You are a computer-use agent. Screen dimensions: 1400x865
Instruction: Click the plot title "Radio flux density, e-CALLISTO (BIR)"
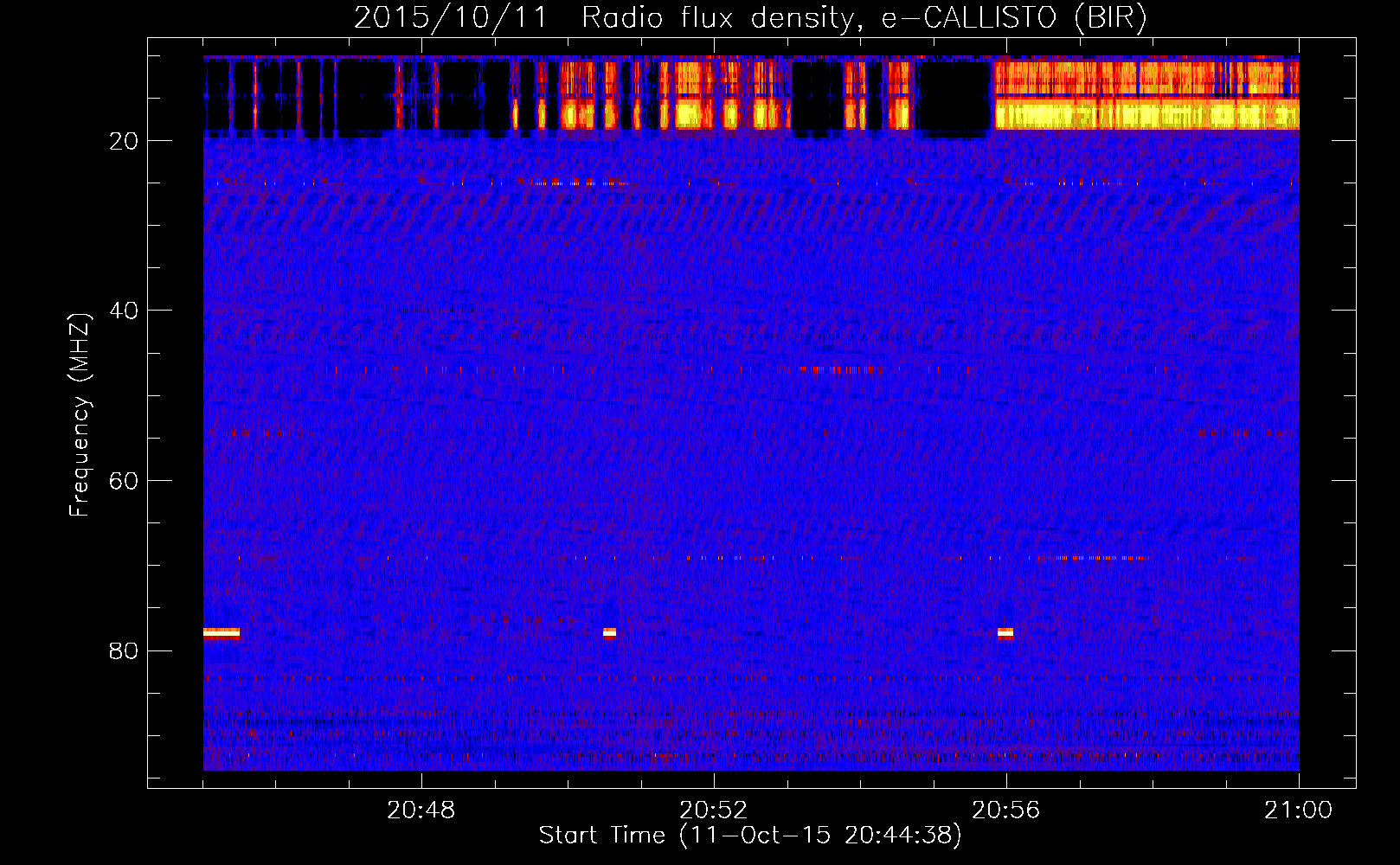coord(864,18)
